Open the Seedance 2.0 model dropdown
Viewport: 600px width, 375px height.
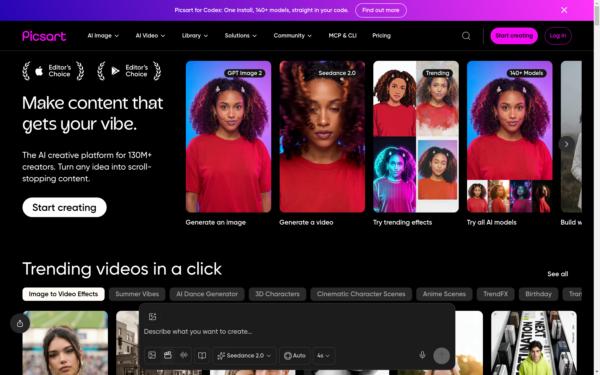click(244, 355)
